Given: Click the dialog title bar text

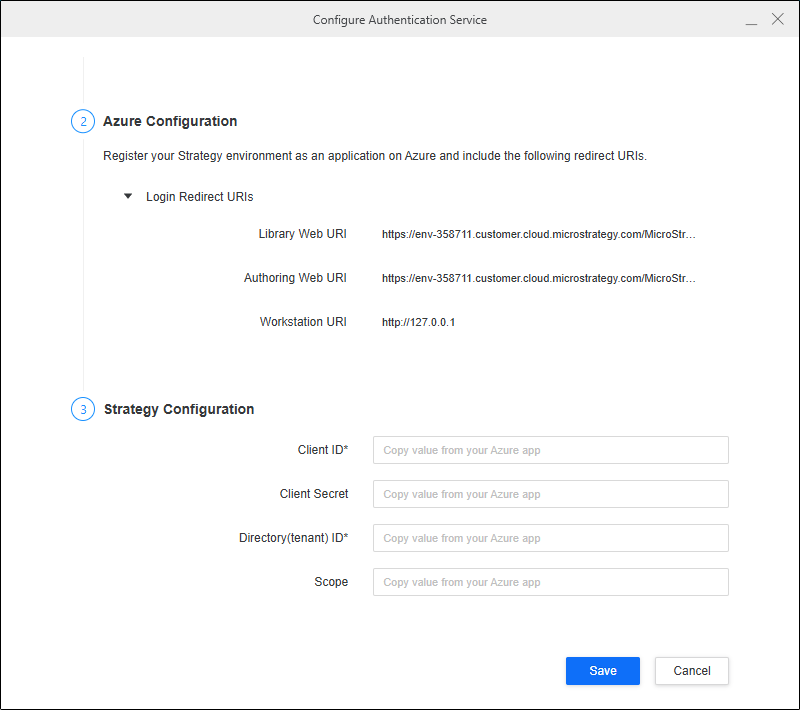Looking at the screenshot, I should tap(399, 20).
